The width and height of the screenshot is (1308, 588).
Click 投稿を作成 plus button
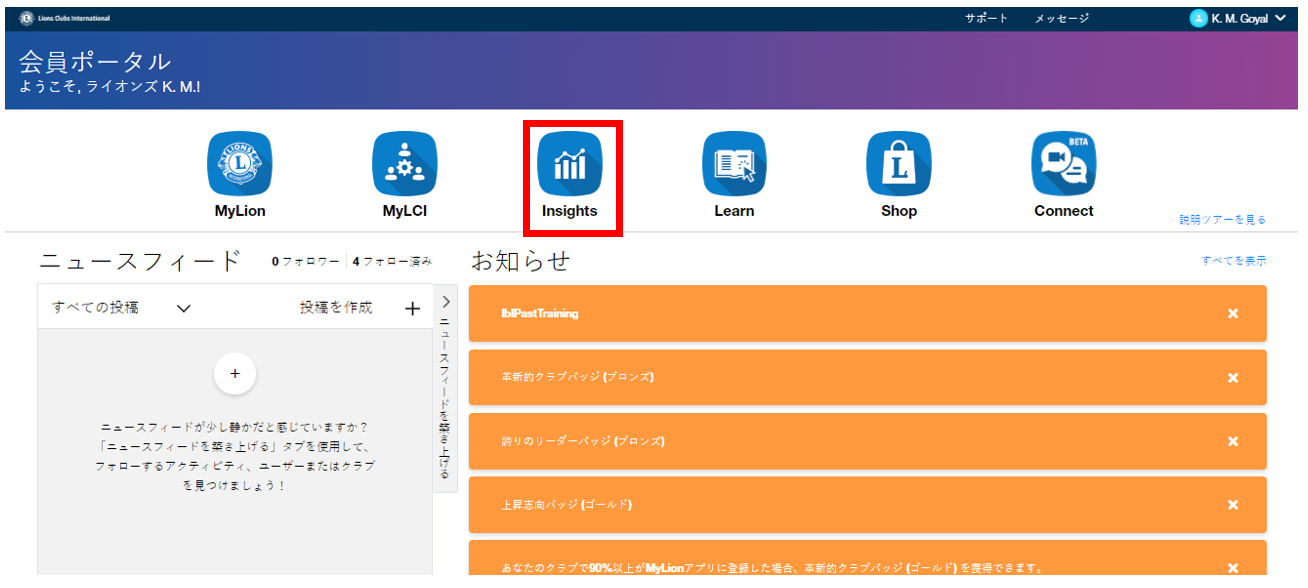click(x=412, y=308)
